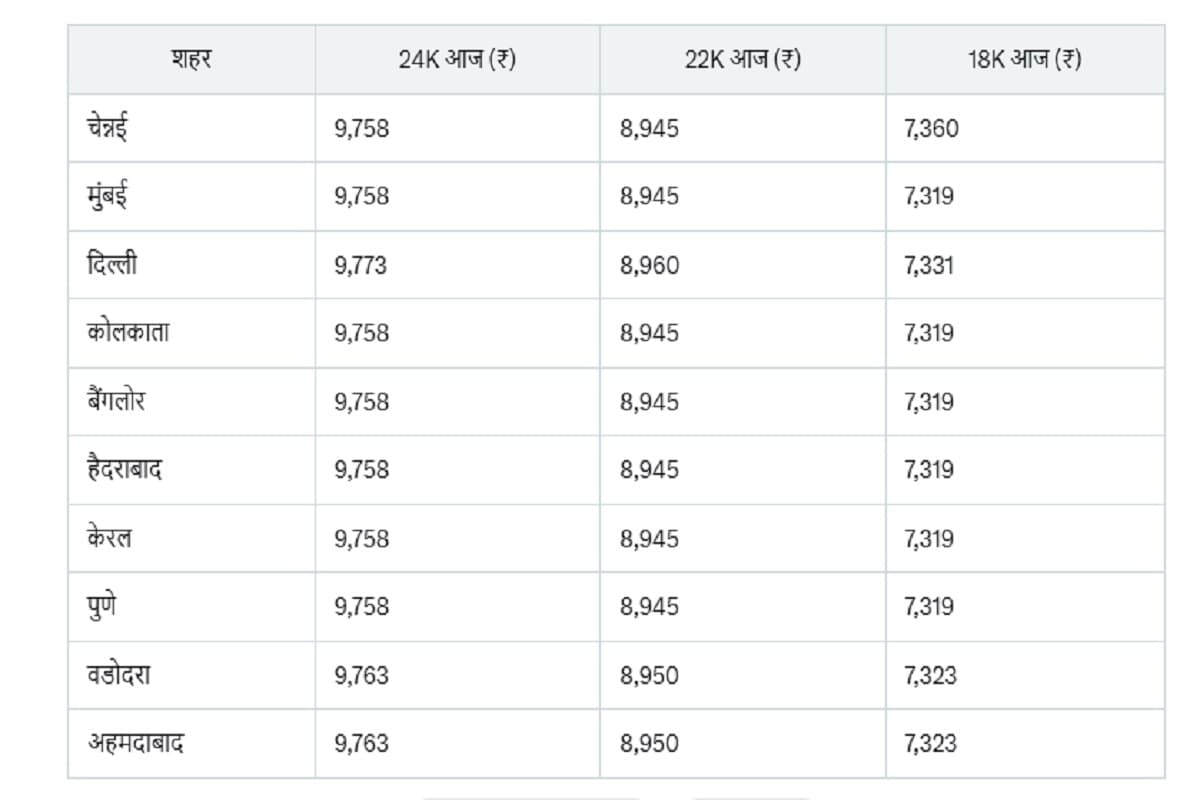Click the दिल्ली city cell
1200x800 pixels.
click(x=110, y=265)
